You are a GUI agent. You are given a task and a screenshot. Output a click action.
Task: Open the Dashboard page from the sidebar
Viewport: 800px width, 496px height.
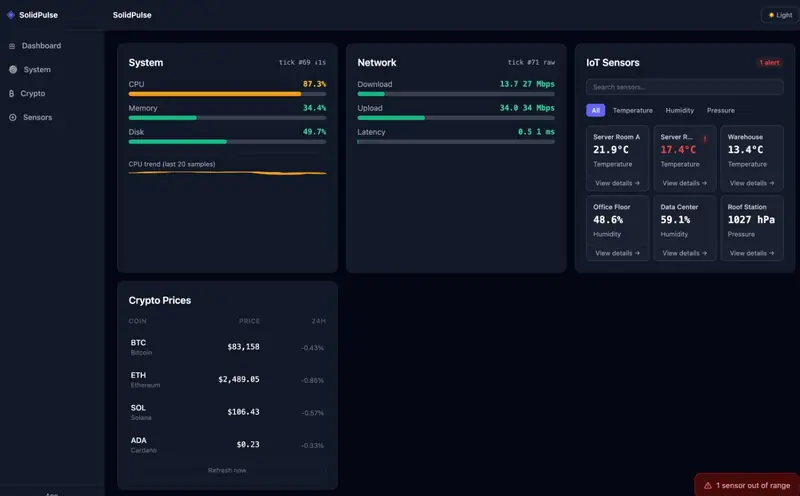[x=52, y=46]
